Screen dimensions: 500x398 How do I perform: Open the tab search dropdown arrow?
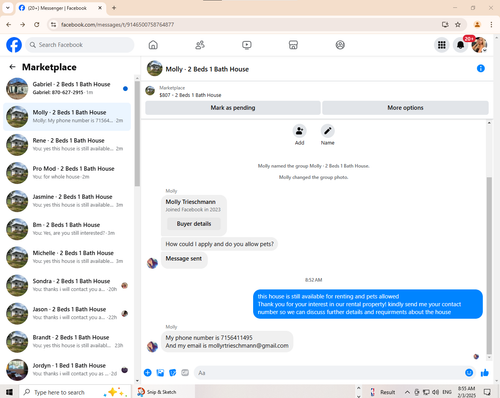tap(8, 8)
